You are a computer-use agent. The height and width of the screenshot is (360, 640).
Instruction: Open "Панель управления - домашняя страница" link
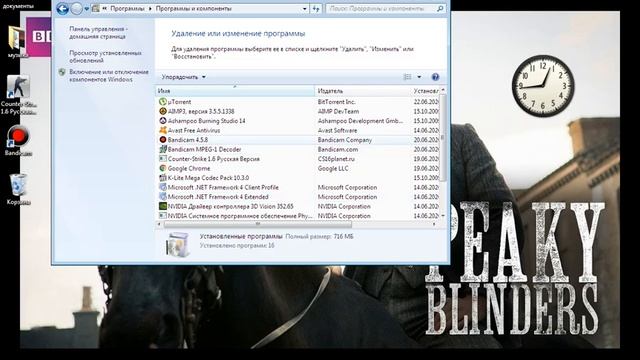point(98,33)
